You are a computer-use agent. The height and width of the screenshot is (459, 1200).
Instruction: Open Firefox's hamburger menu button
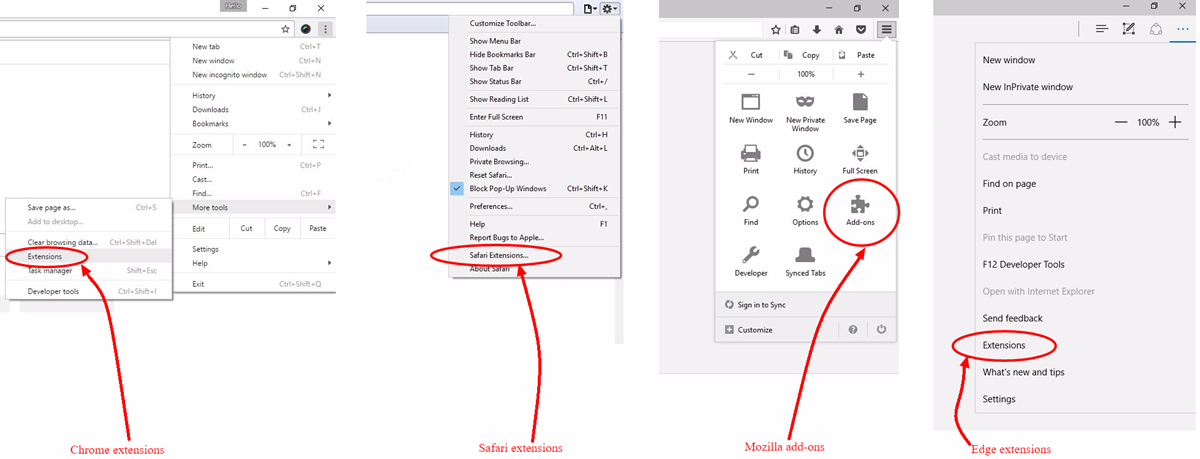[887, 29]
